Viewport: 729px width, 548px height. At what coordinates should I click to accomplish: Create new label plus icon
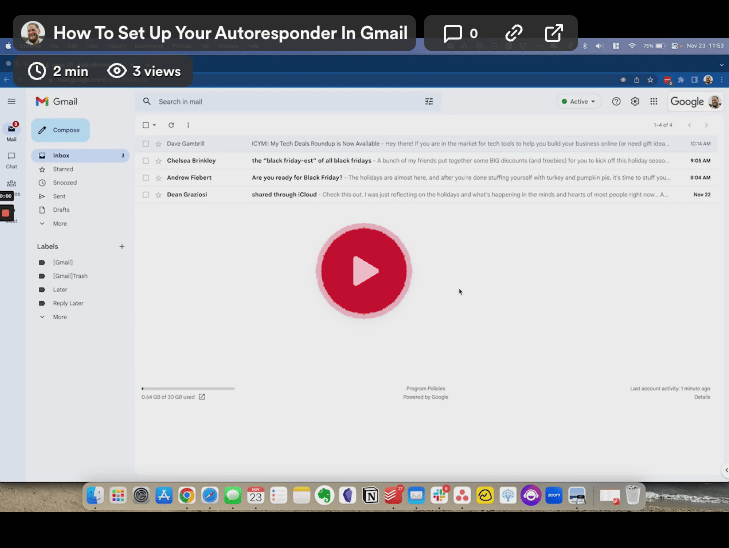click(x=122, y=246)
